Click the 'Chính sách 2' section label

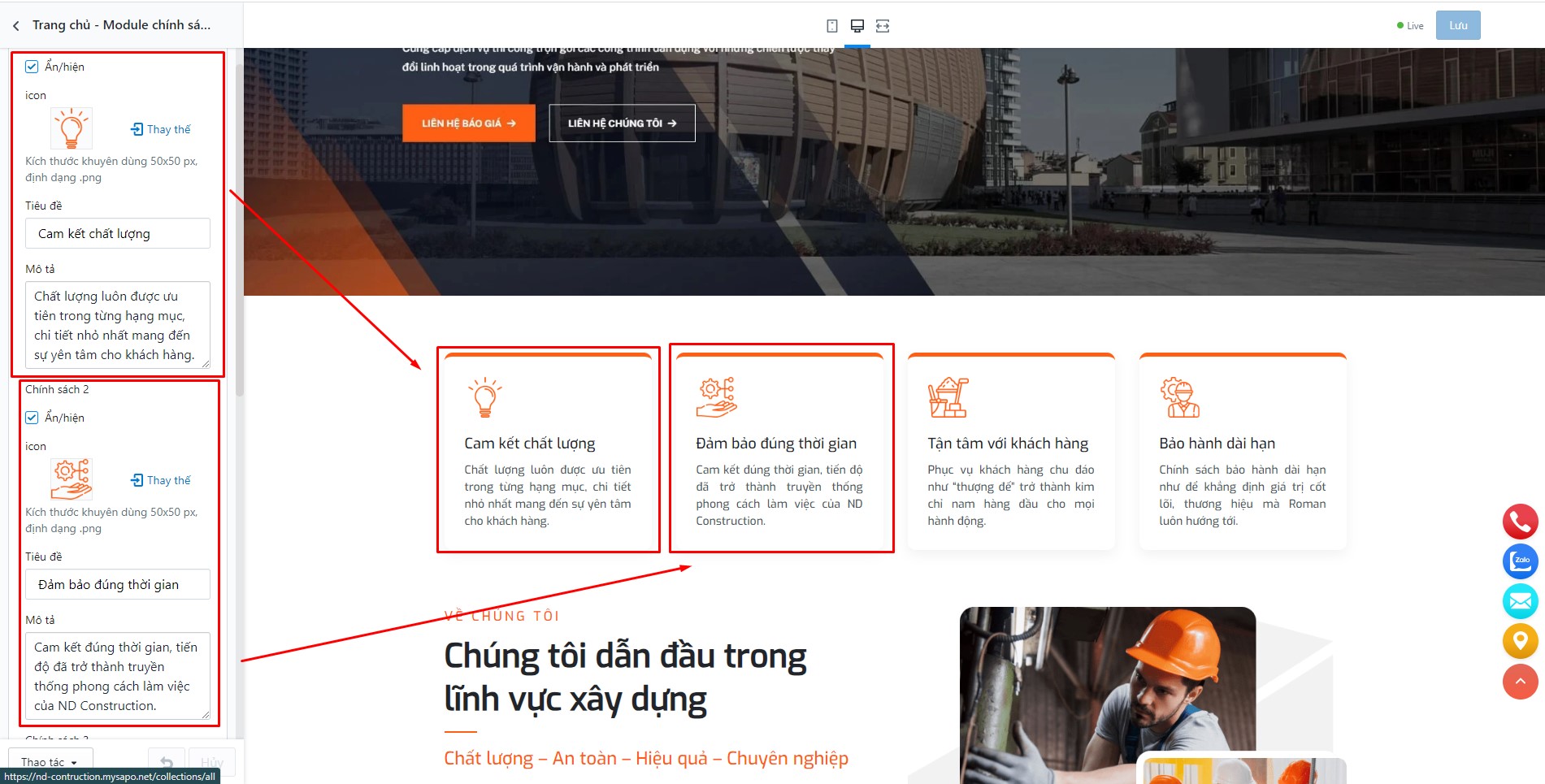57,389
